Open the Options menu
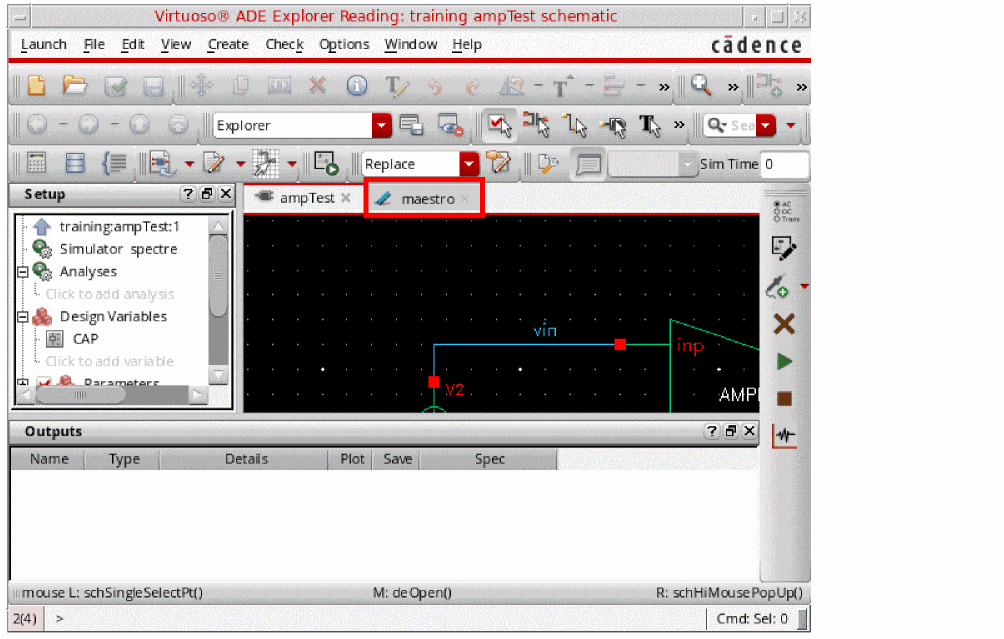The height and width of the screenshot is (639, 1004). click(x=344, y=44)
